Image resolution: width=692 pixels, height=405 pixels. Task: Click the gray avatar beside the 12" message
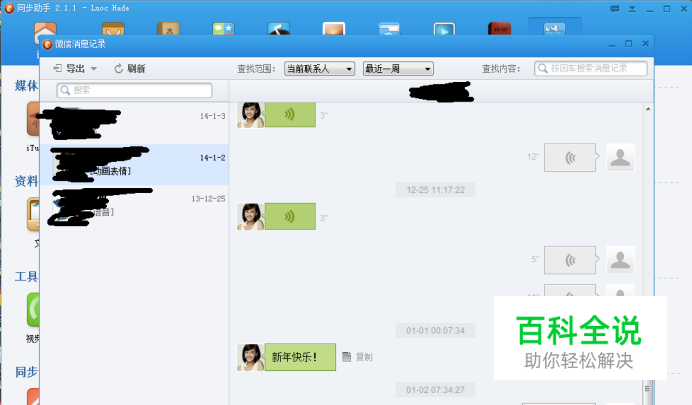(620, 158)
